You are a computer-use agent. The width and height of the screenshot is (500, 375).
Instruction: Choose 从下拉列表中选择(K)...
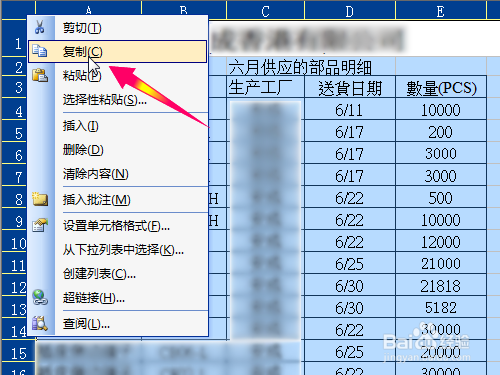(118, 250)
